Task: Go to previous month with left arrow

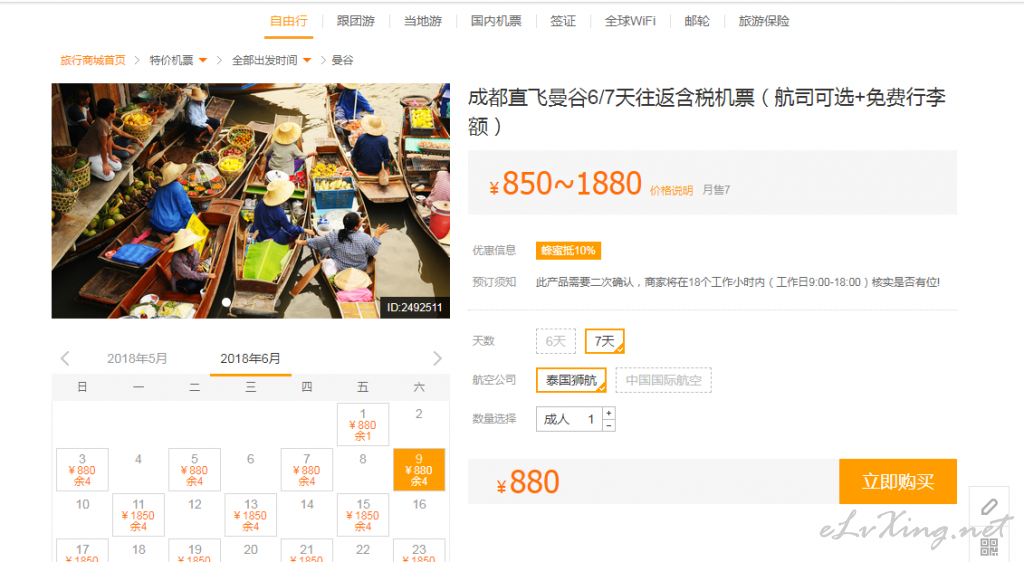Action: click(65, 358)
